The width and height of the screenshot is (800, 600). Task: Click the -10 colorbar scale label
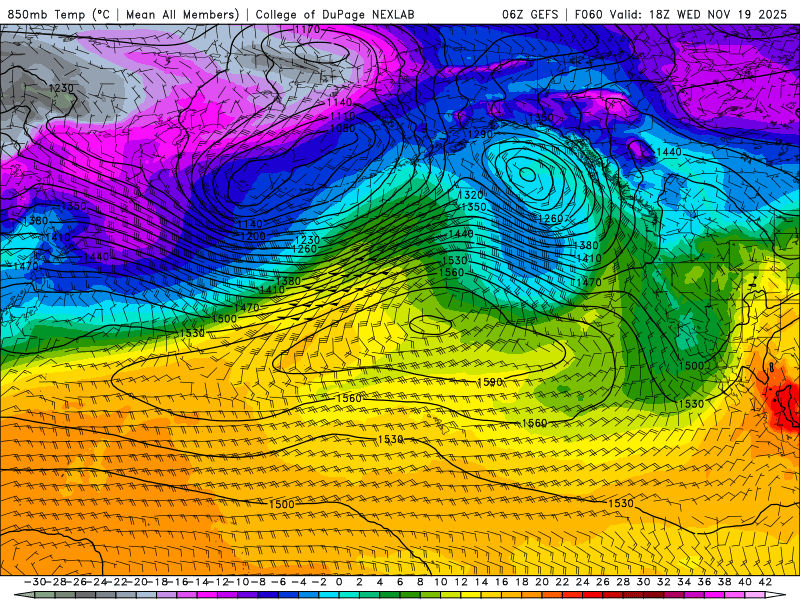(x=238, y=582)
